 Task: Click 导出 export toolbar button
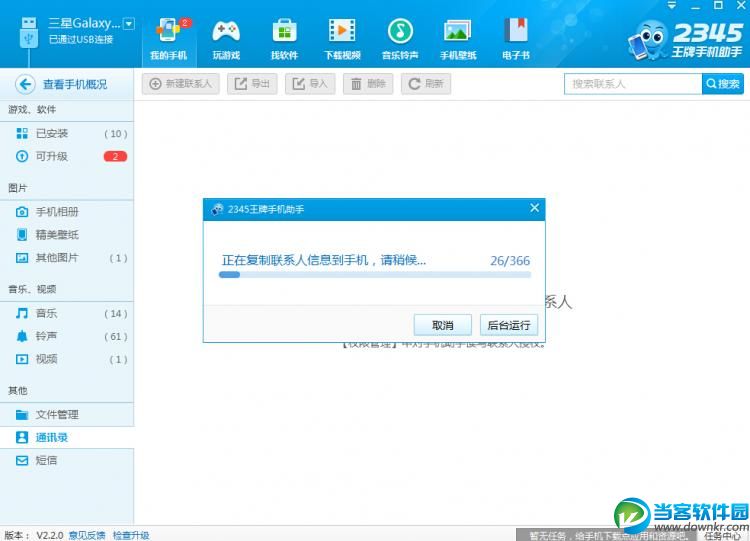(252, 84)
